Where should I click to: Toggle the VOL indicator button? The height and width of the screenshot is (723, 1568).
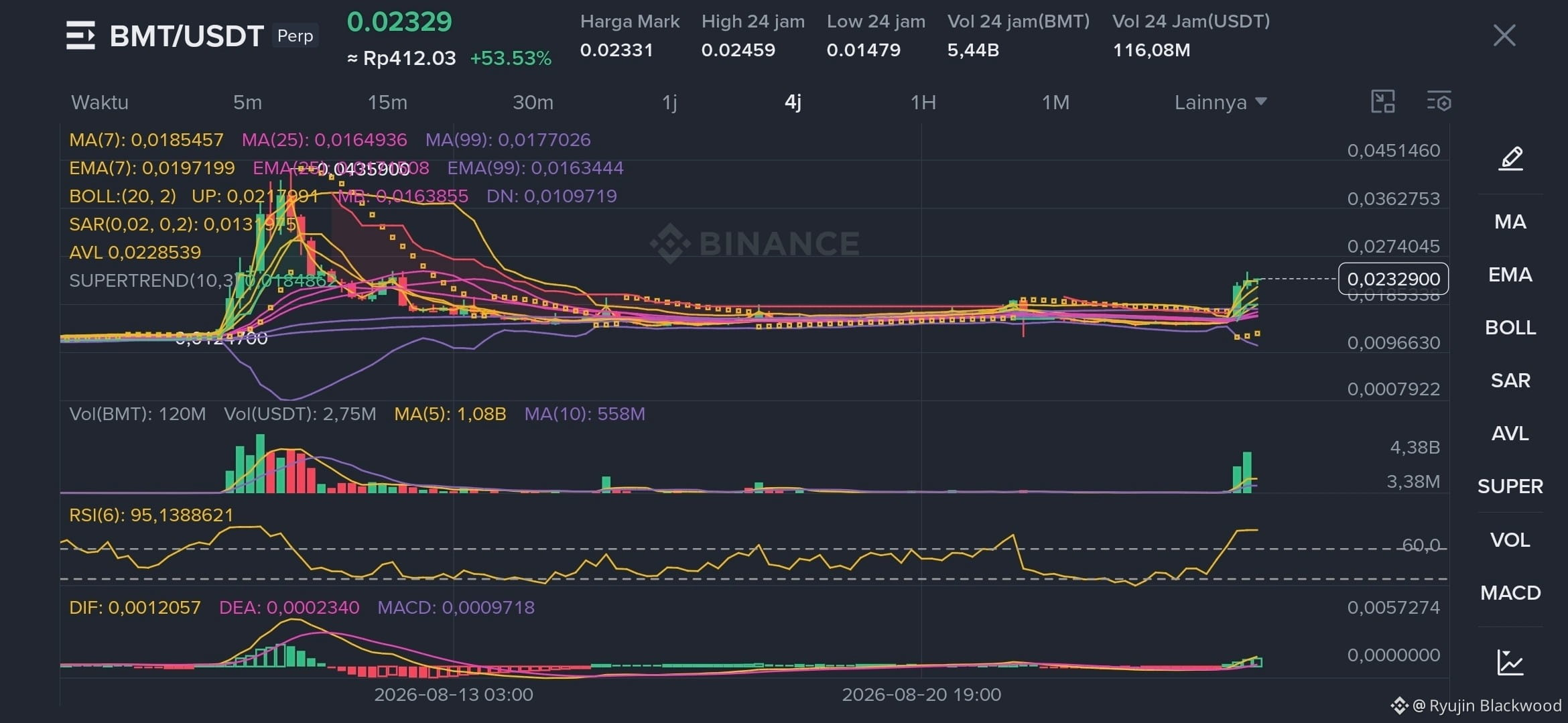tap(1510, 540)
